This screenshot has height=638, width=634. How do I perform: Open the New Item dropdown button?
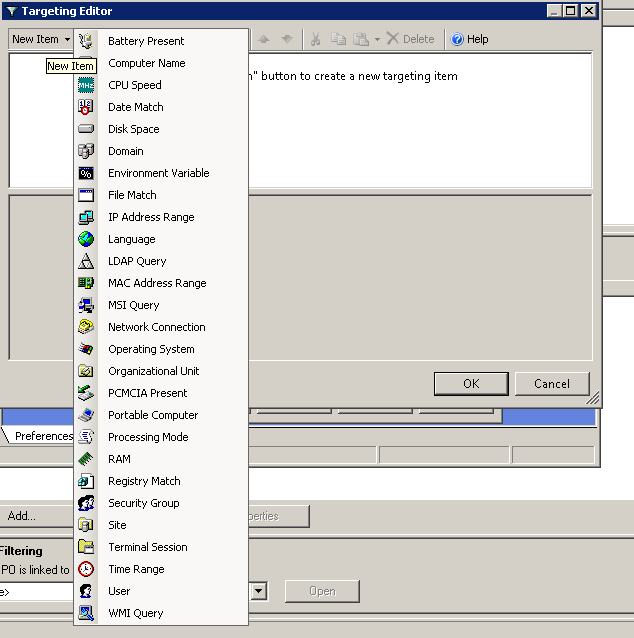41,39
